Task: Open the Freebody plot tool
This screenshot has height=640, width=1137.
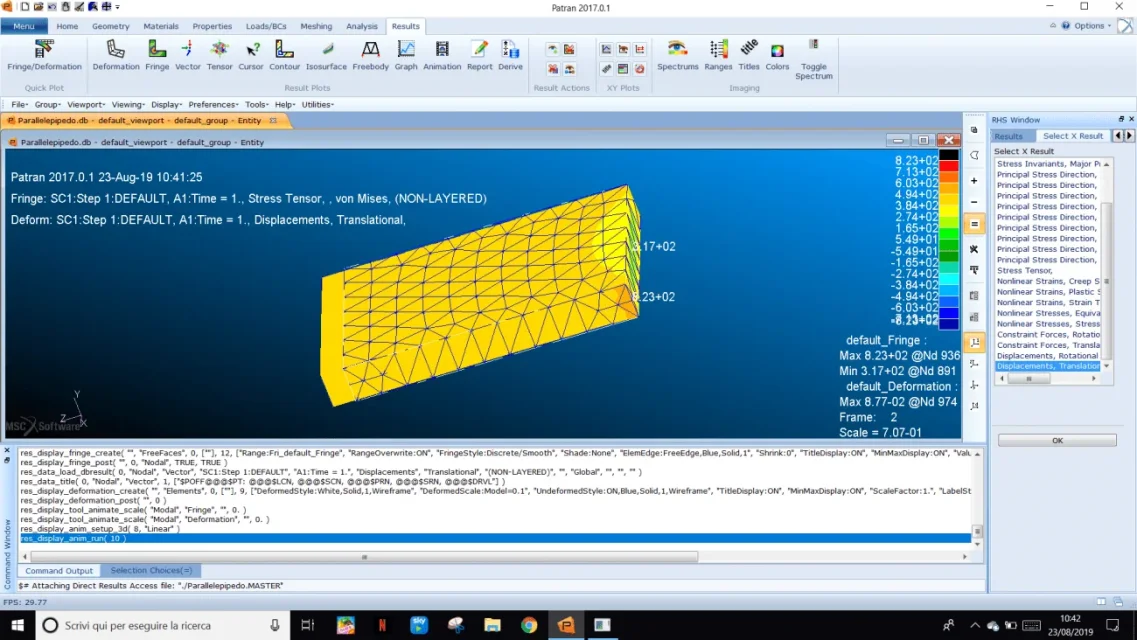Action: (370, 55)
